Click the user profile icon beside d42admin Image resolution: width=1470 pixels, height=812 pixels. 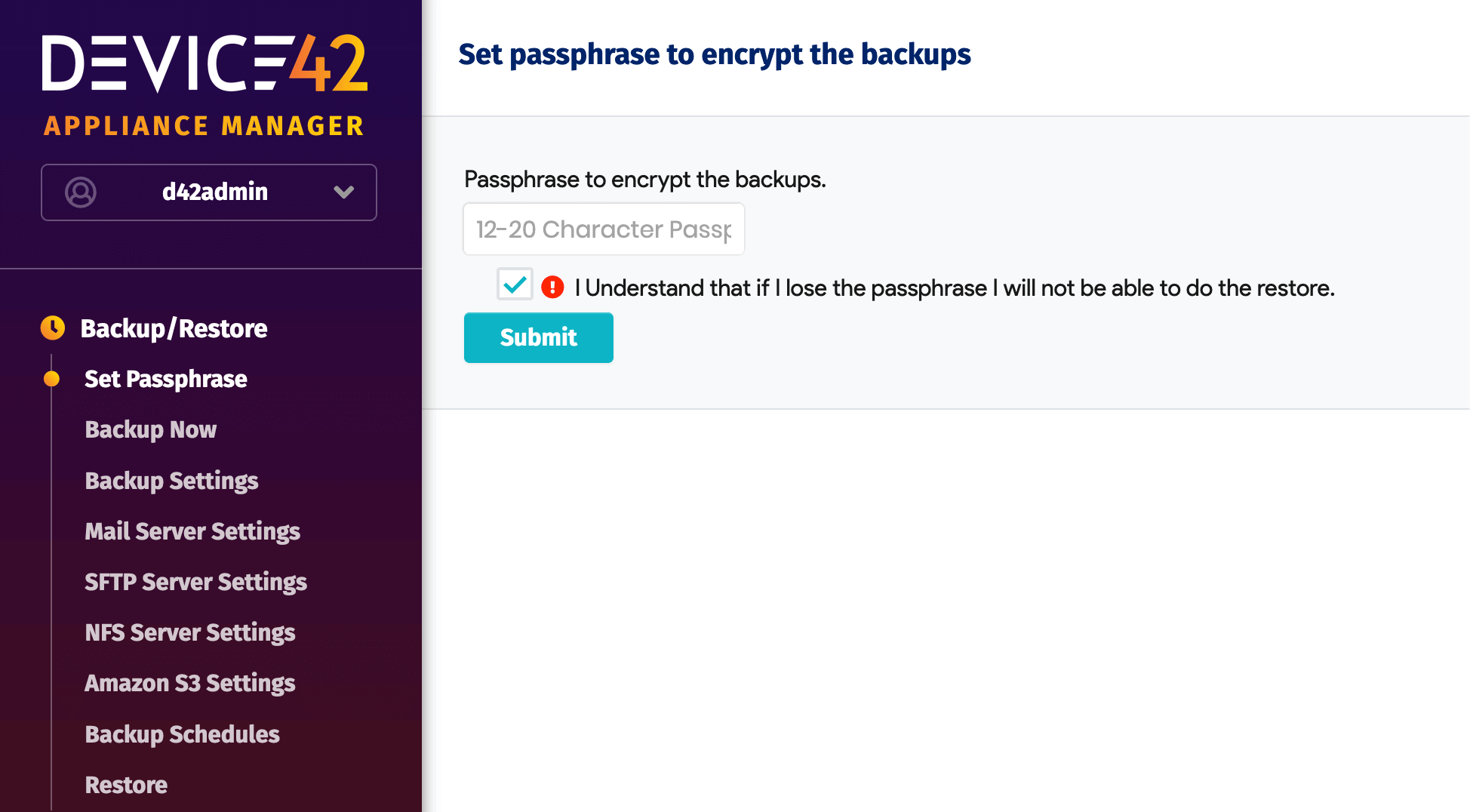[x=81, y=192]
